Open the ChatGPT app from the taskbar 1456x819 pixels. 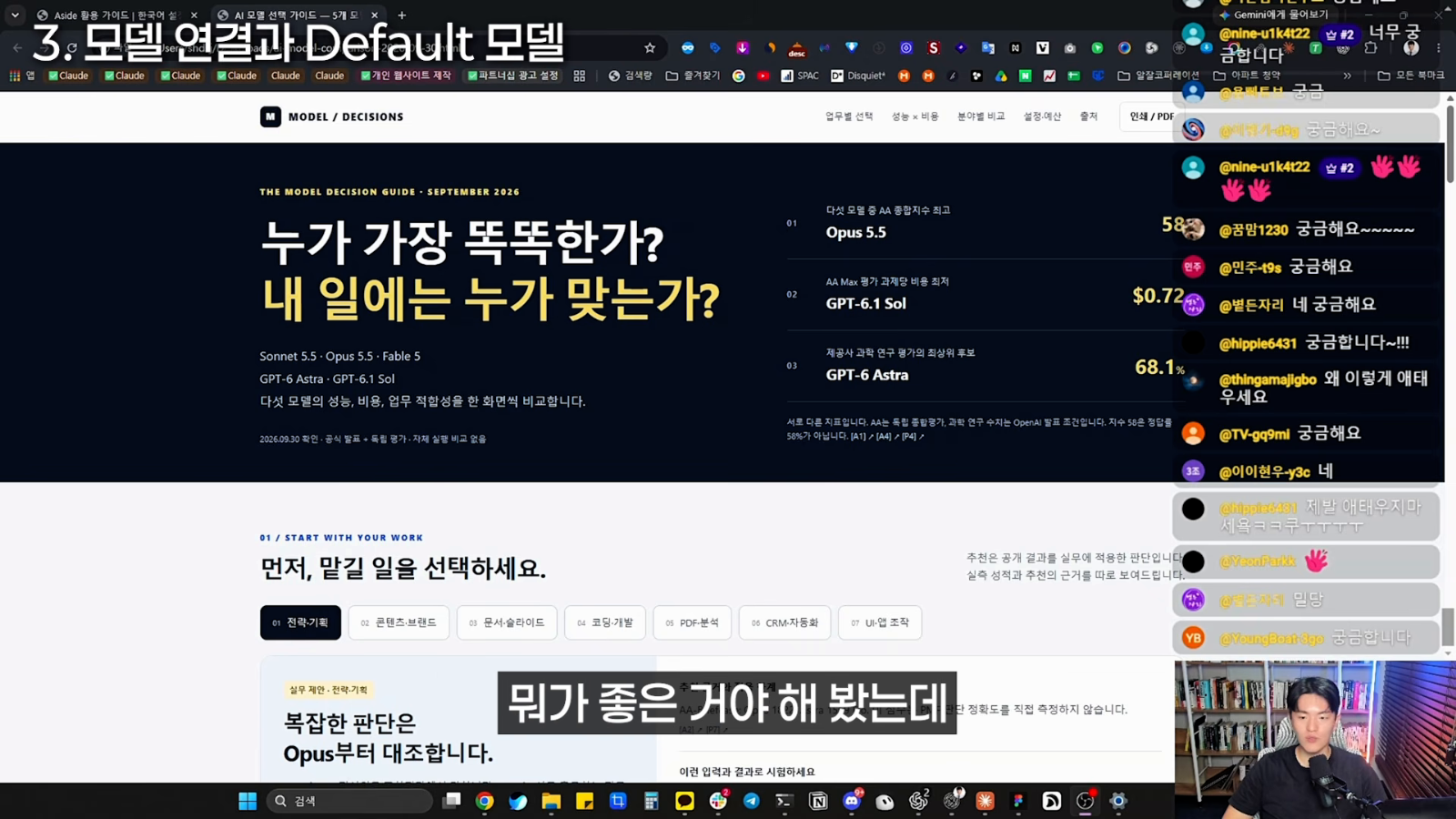pos(918,801)
